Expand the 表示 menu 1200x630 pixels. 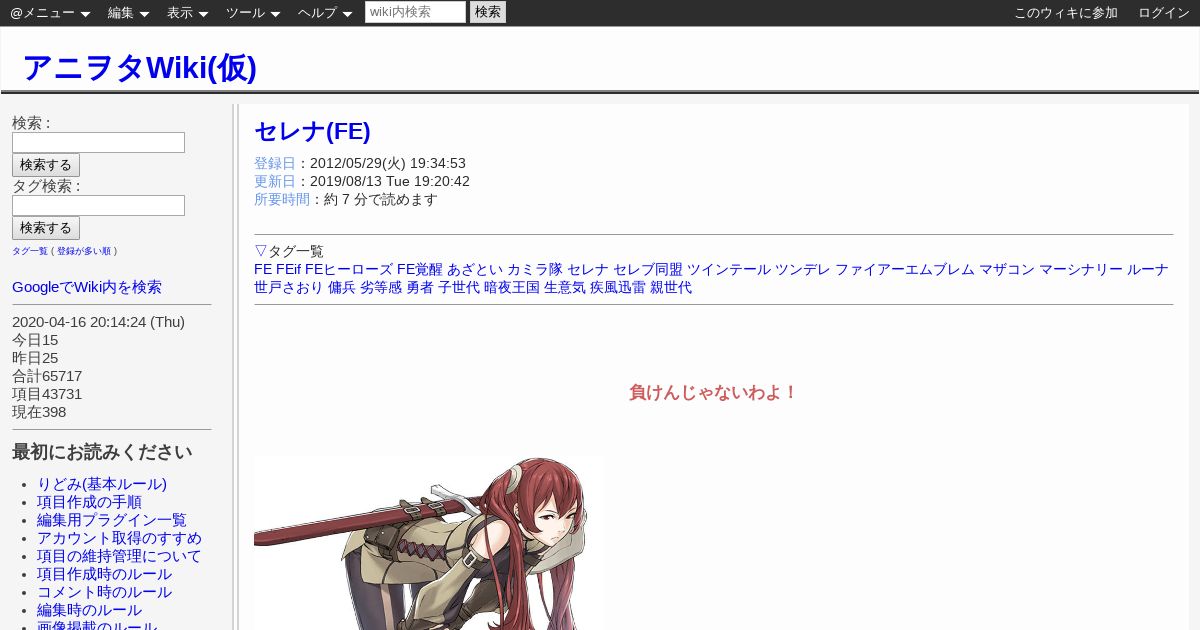pyautogui.click(x=187, y=13)
